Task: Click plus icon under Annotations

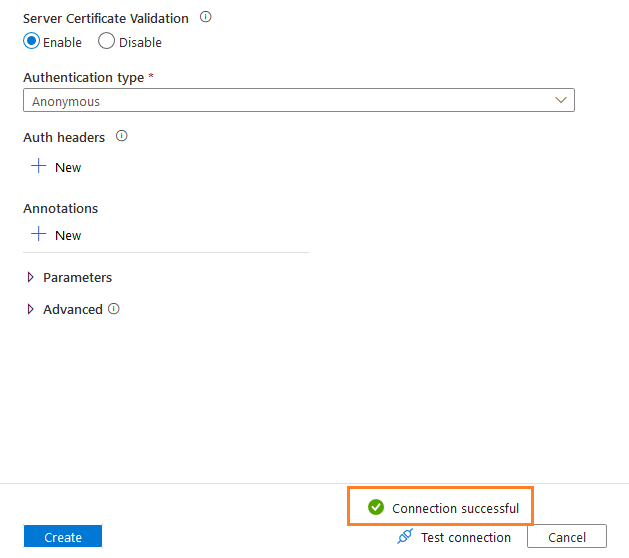Action: click(39, 235)
